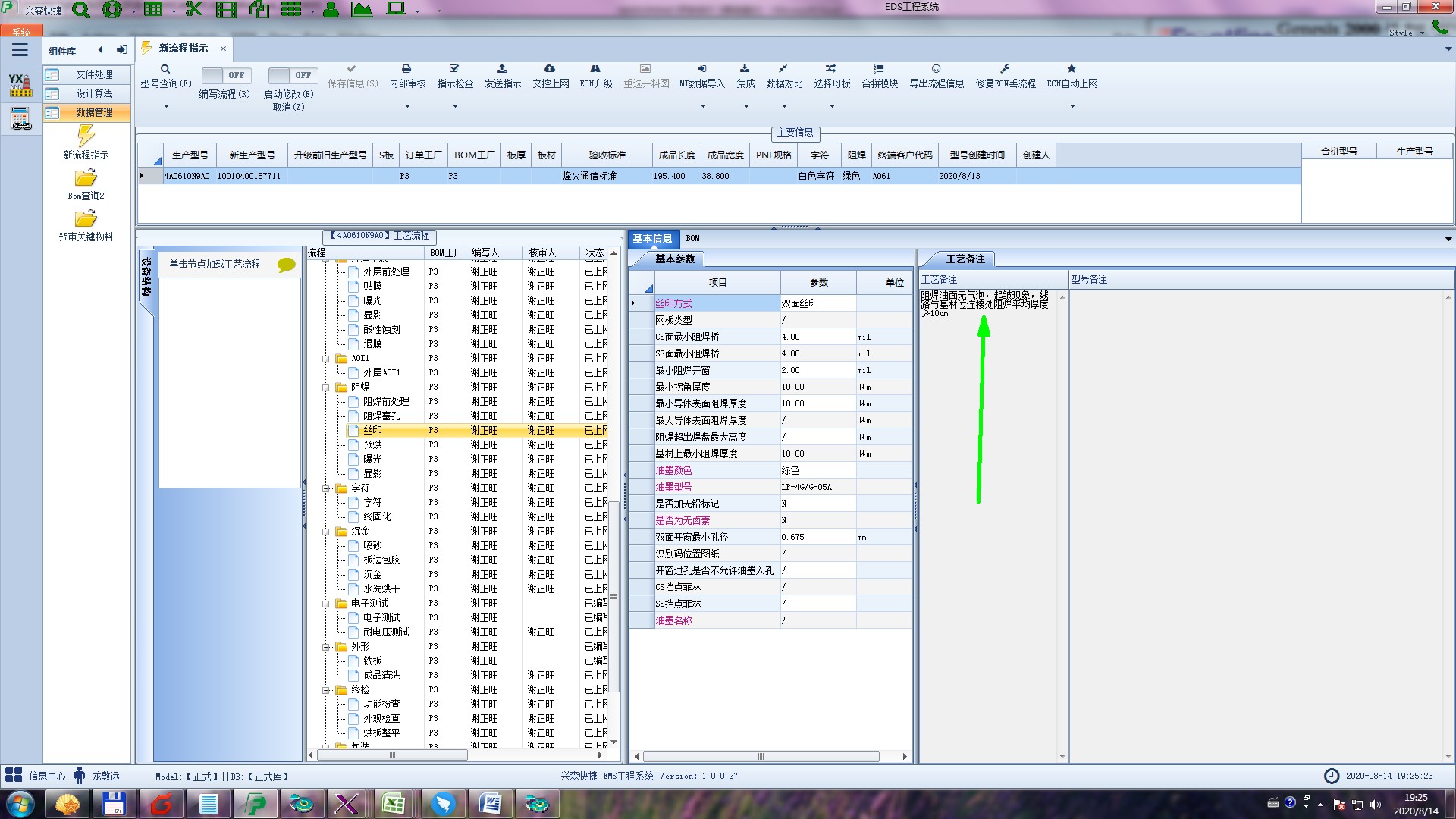Screen dimensions: 1456x819
Task: Collapse the 阻焊 folder in tree
Action: 326,388
